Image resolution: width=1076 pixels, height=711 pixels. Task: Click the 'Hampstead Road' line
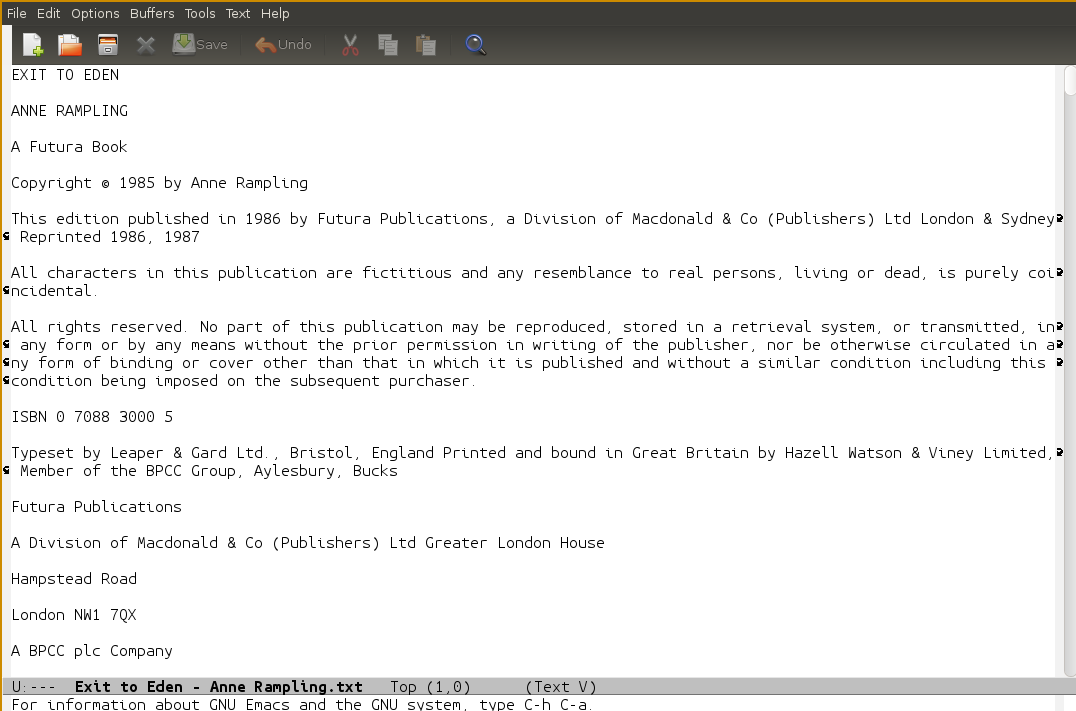point(74,579)
